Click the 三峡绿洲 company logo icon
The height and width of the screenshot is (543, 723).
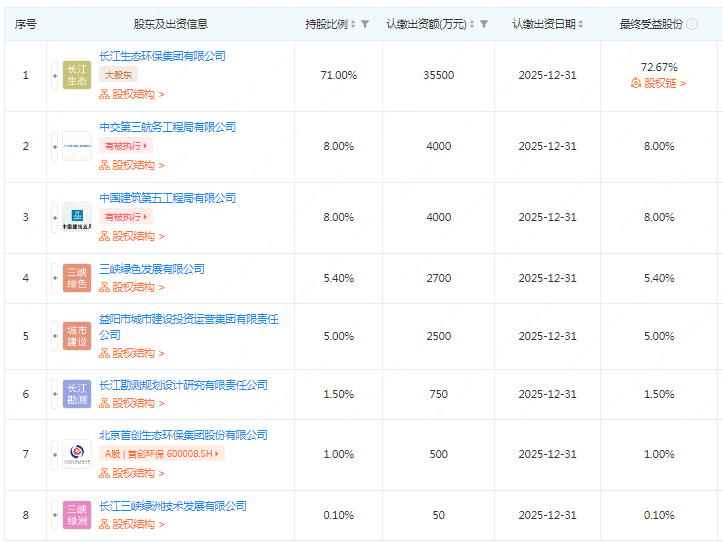pos(77,515)
